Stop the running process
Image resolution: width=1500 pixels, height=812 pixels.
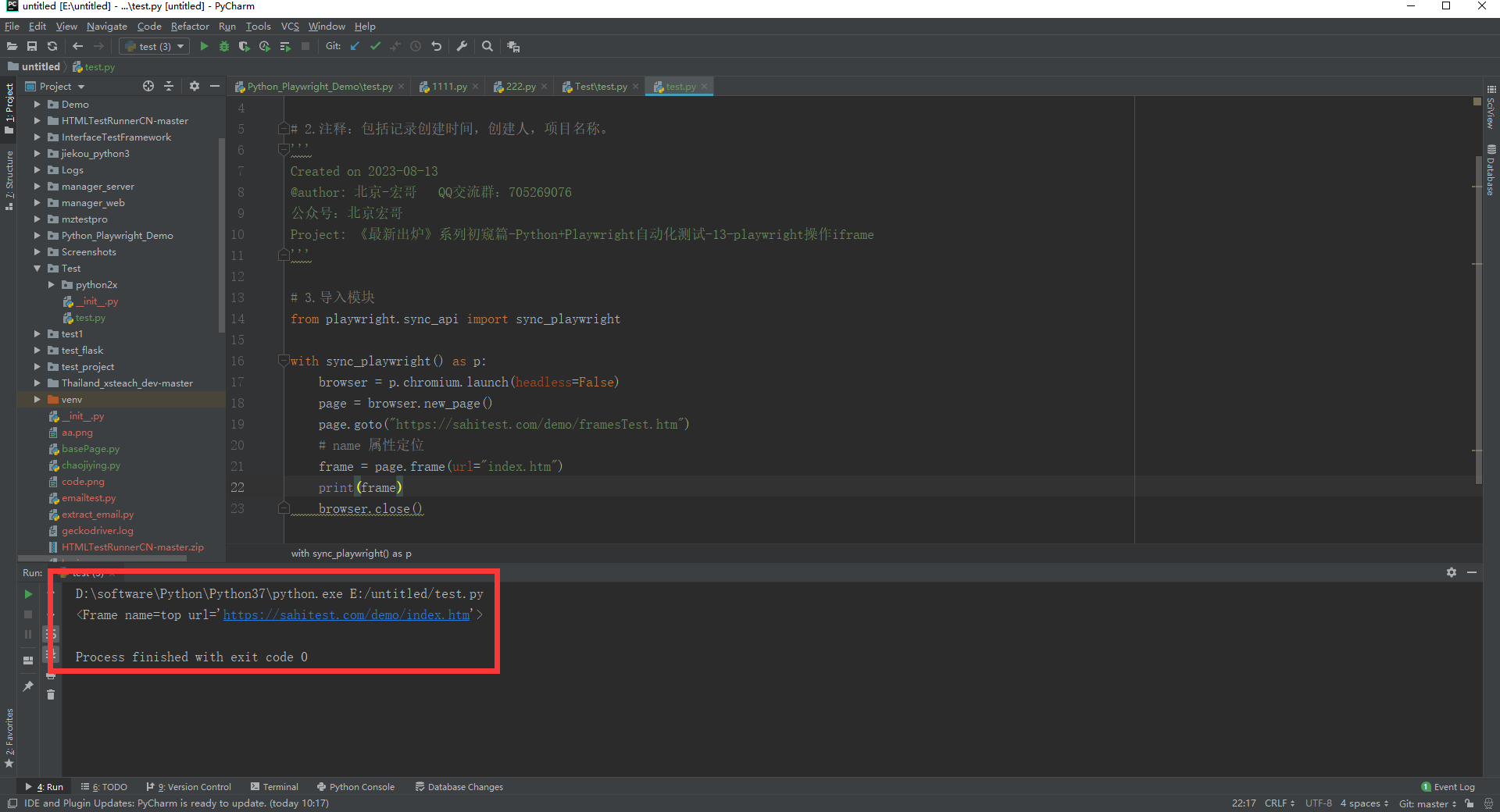click(28, 614)
